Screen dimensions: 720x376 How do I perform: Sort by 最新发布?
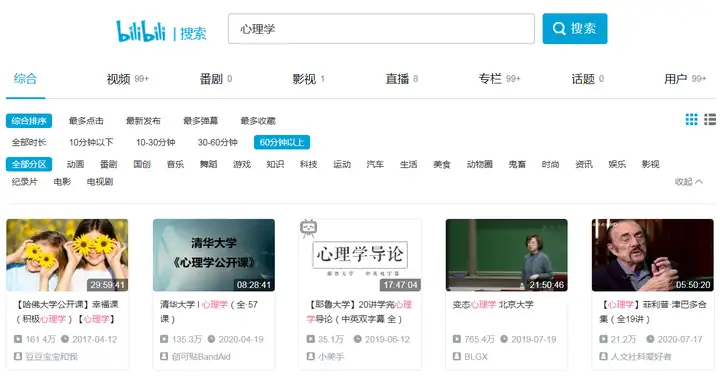(x=143, y=121)
